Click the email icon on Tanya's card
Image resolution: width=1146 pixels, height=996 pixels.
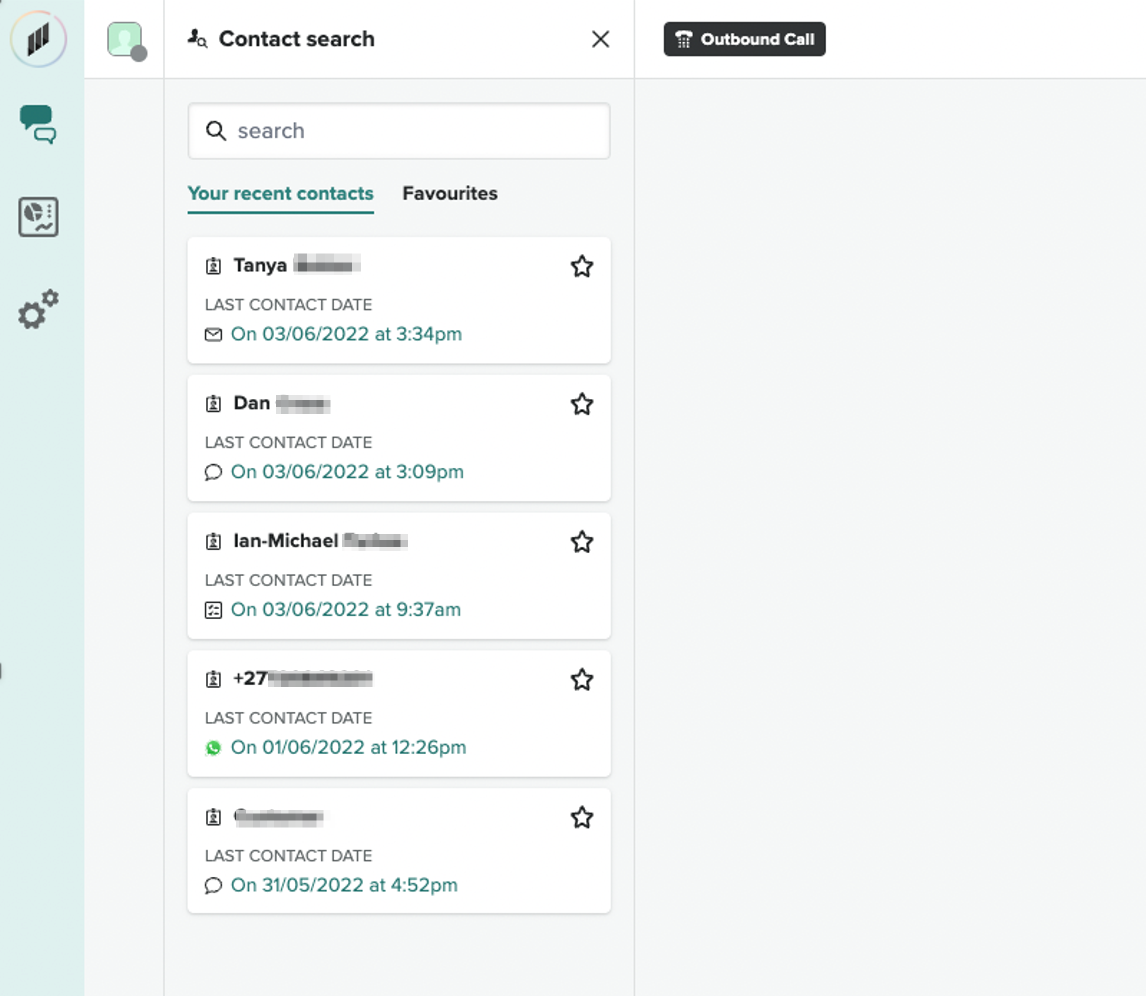click(x=213, y=335)
